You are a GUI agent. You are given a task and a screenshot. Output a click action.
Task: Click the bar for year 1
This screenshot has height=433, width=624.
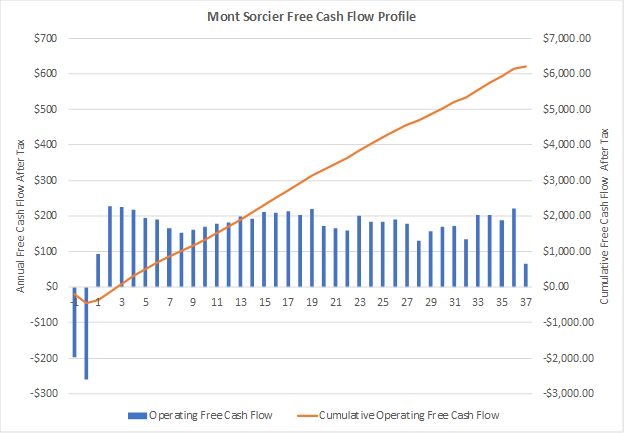[x=98, y=270]
